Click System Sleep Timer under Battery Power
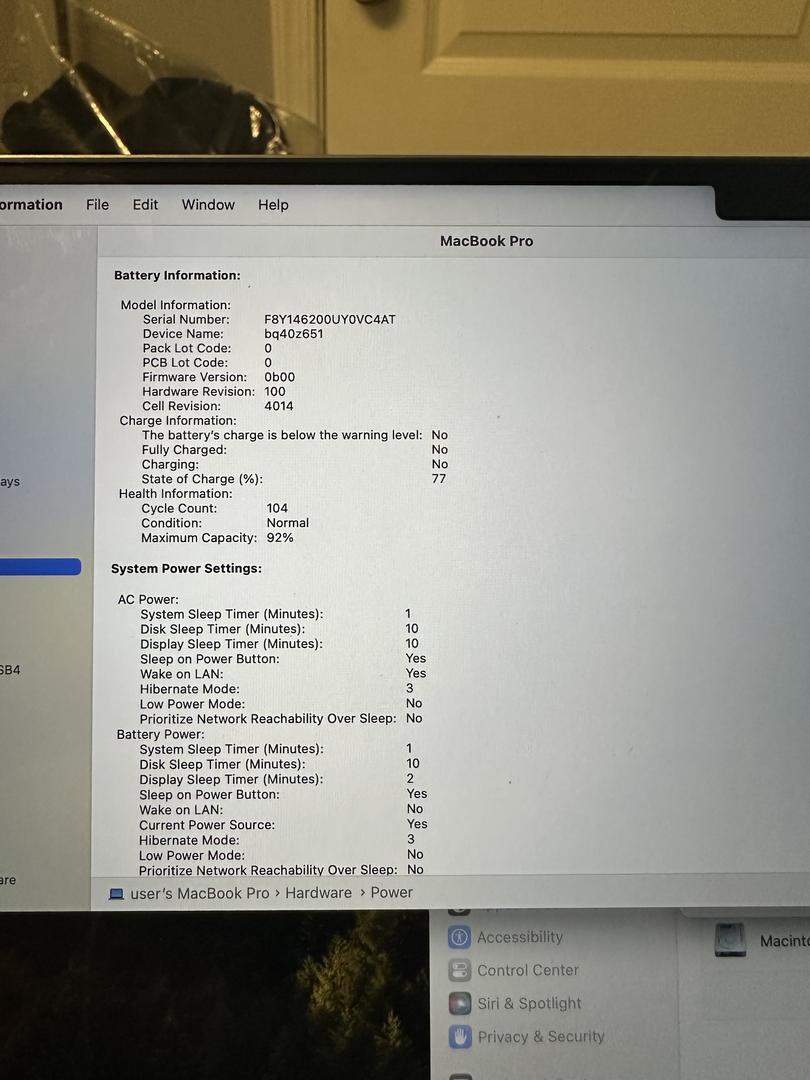Image resolution: width=810 pixels, height=1080 pixels. coord(231,749)
